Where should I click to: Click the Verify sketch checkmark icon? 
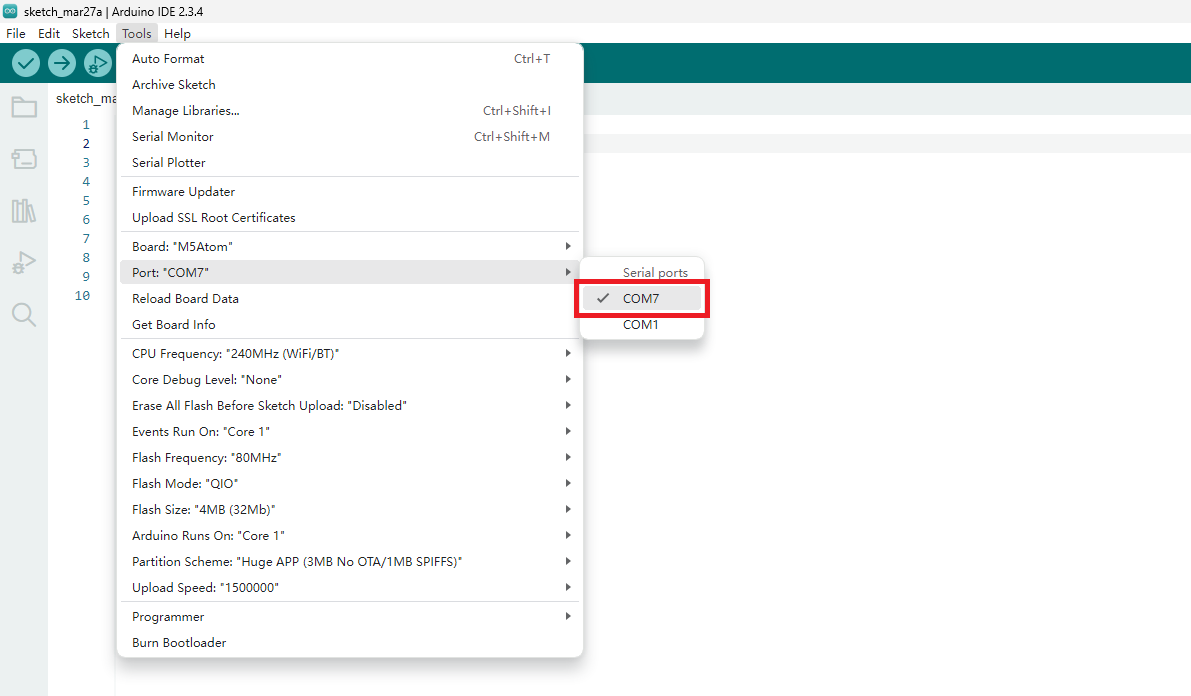pyautogui.click(x=26, y=63)
